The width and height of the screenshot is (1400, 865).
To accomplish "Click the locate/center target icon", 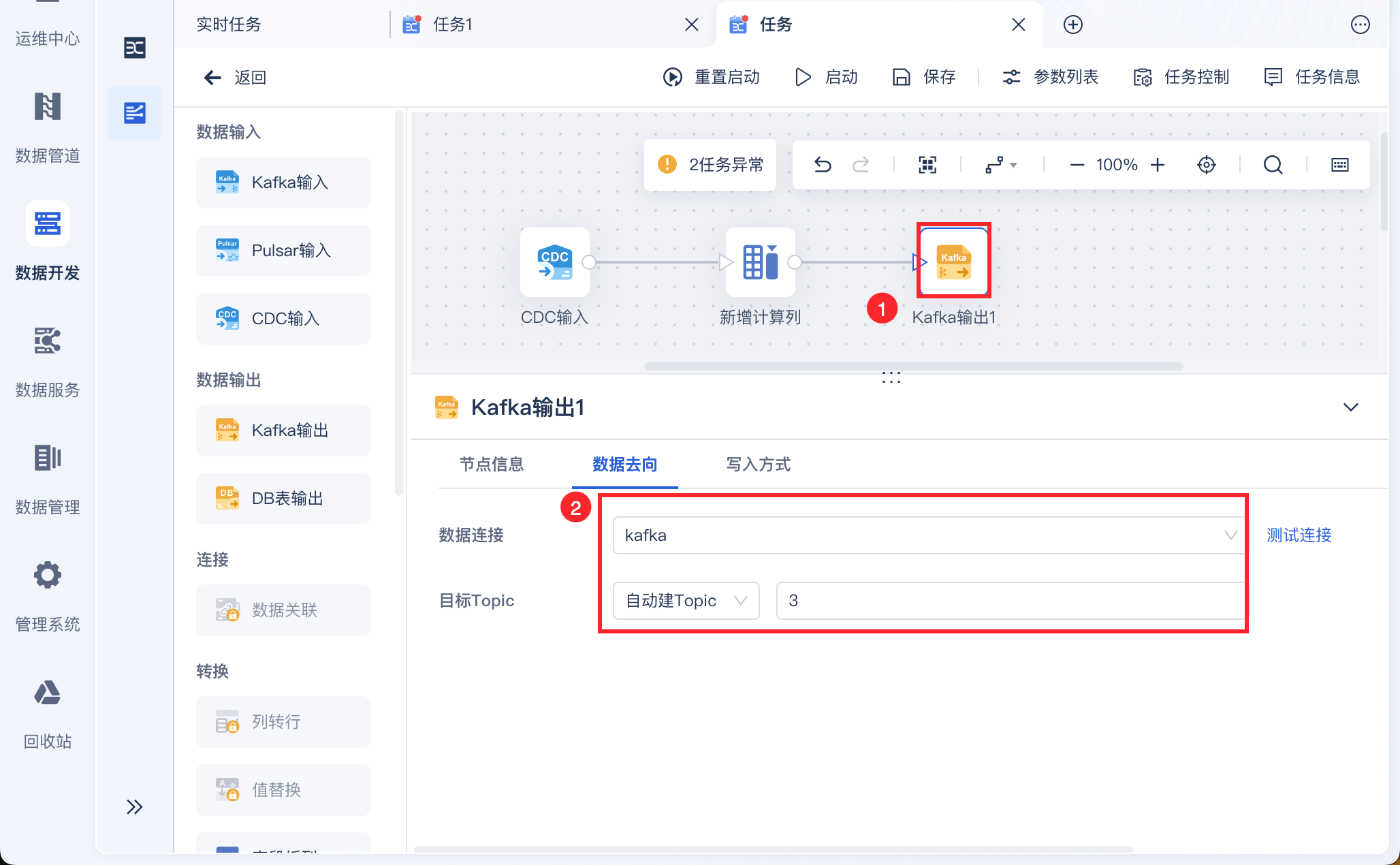I will 1206,165.
